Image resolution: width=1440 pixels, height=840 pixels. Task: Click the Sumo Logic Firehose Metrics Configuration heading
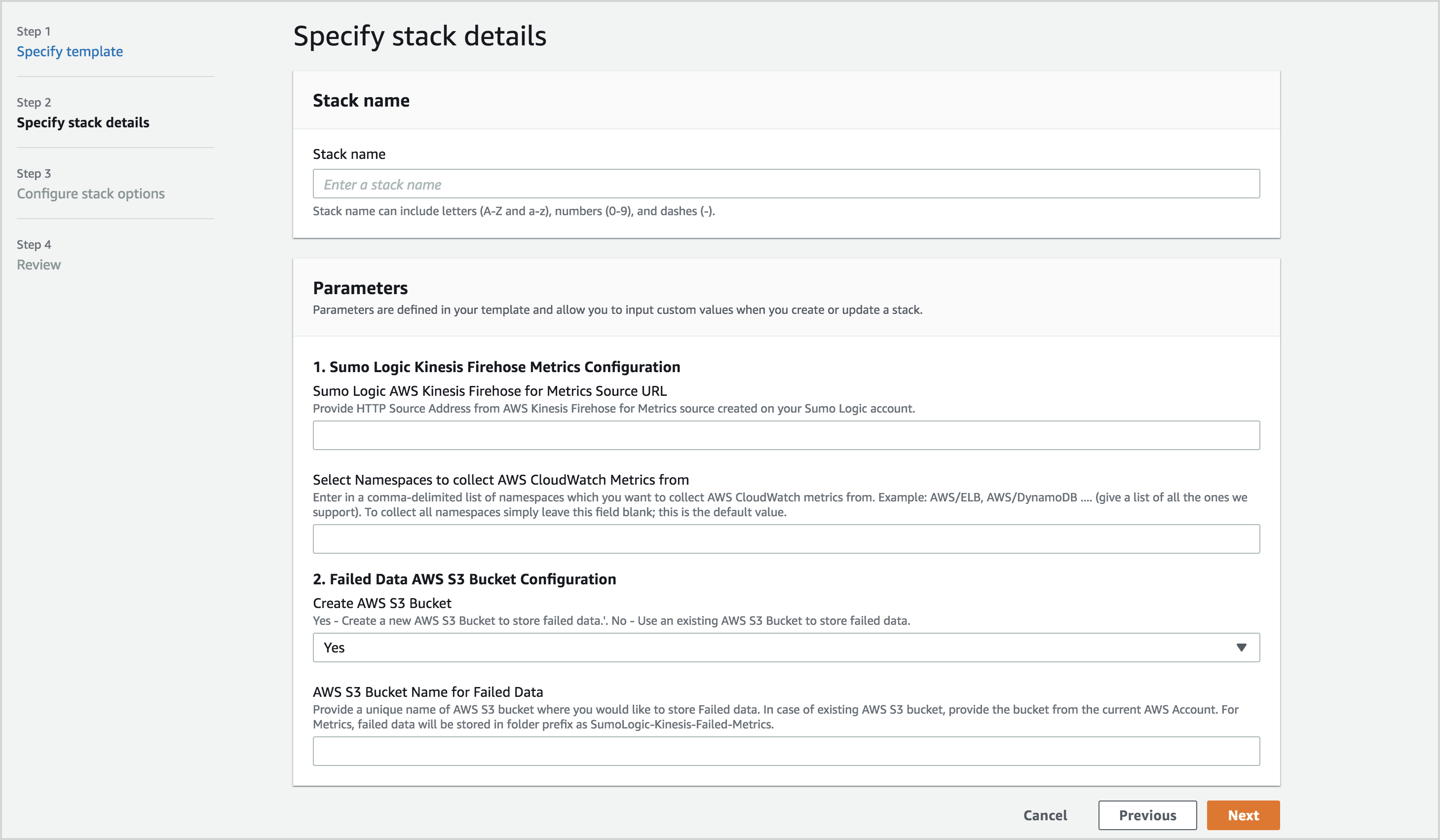click(496, 367)
